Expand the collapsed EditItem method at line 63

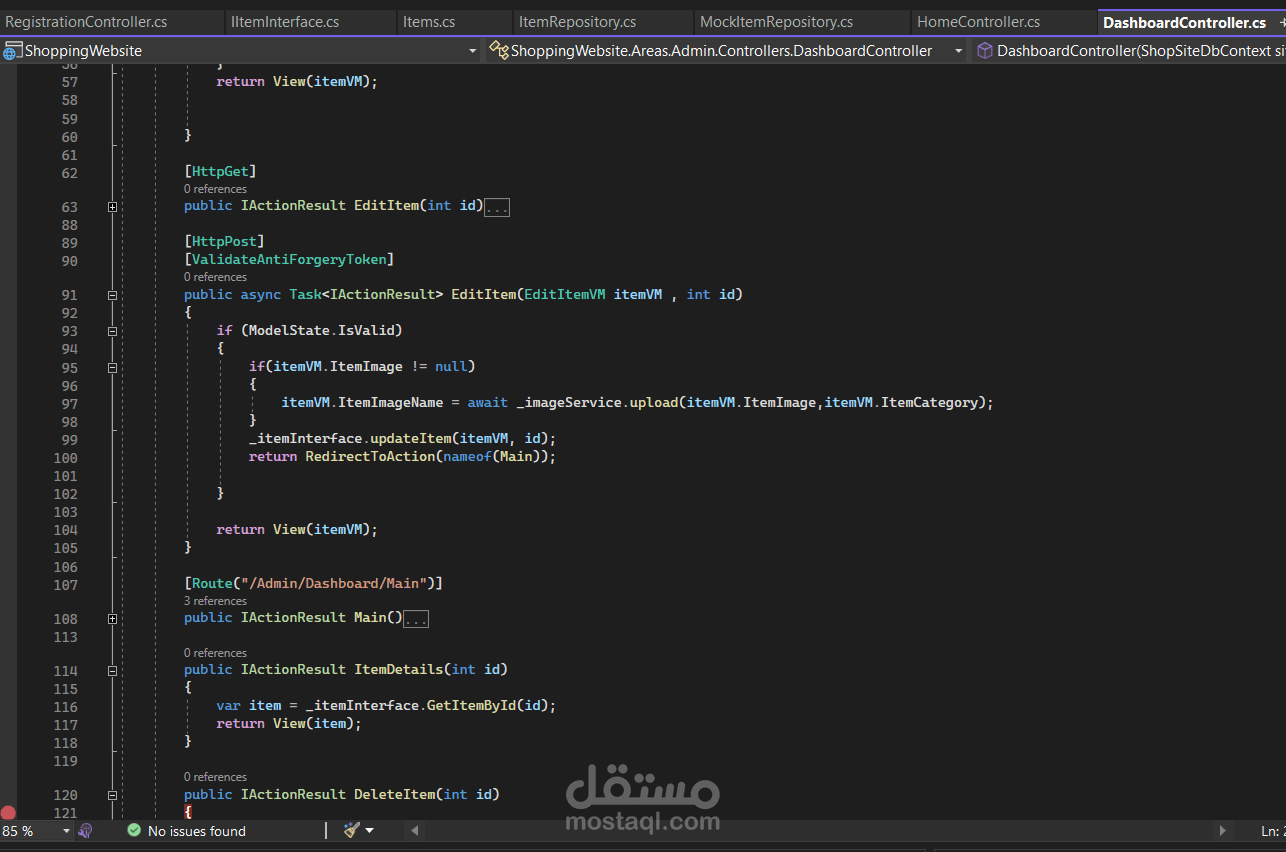pos(112,207)
